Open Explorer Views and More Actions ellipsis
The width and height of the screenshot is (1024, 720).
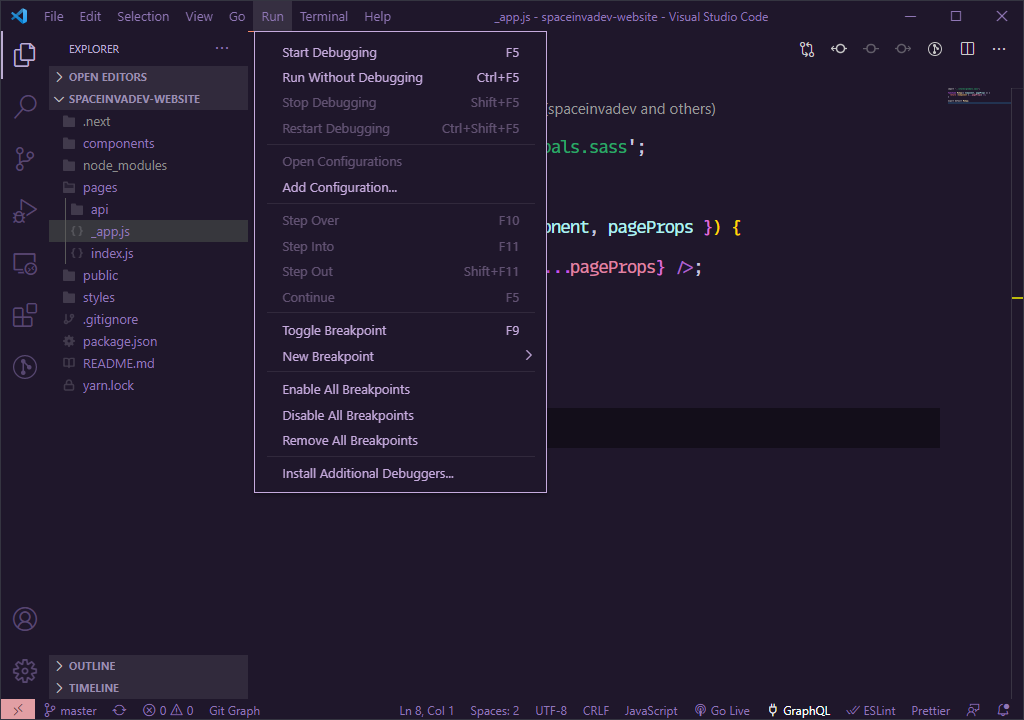coord(222,48)
